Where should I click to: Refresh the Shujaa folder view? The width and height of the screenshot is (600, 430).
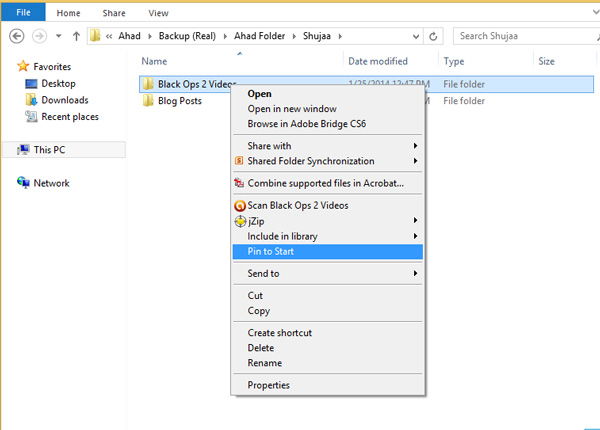433,36
